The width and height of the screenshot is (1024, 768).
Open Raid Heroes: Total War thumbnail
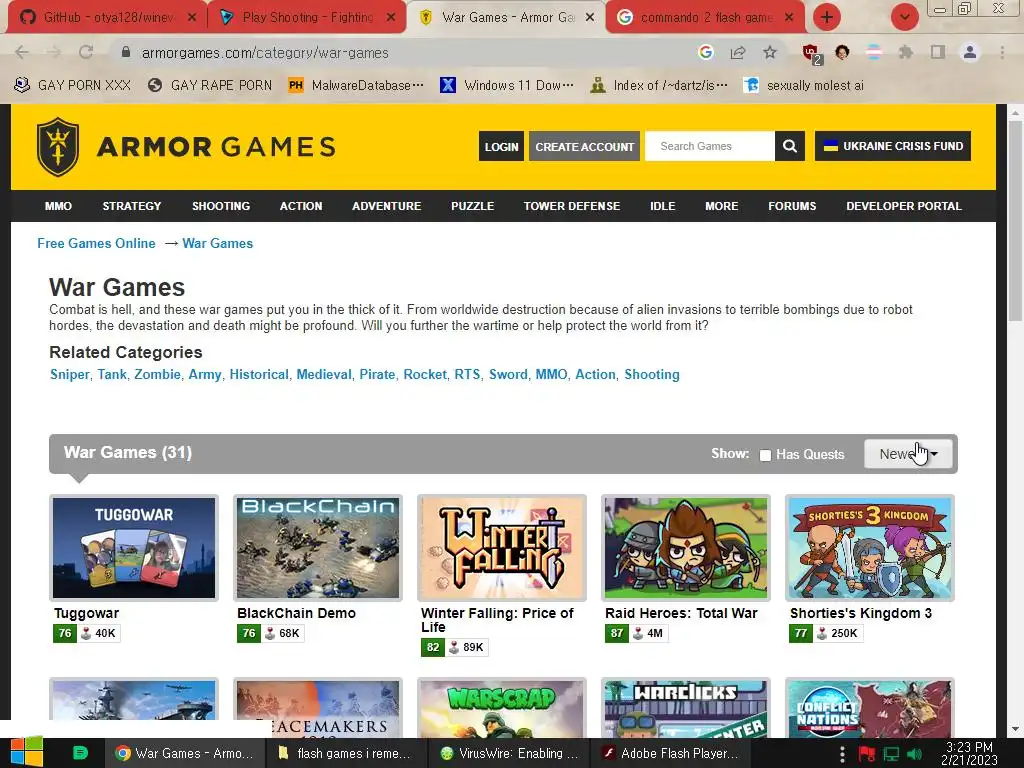coord(686,547)
